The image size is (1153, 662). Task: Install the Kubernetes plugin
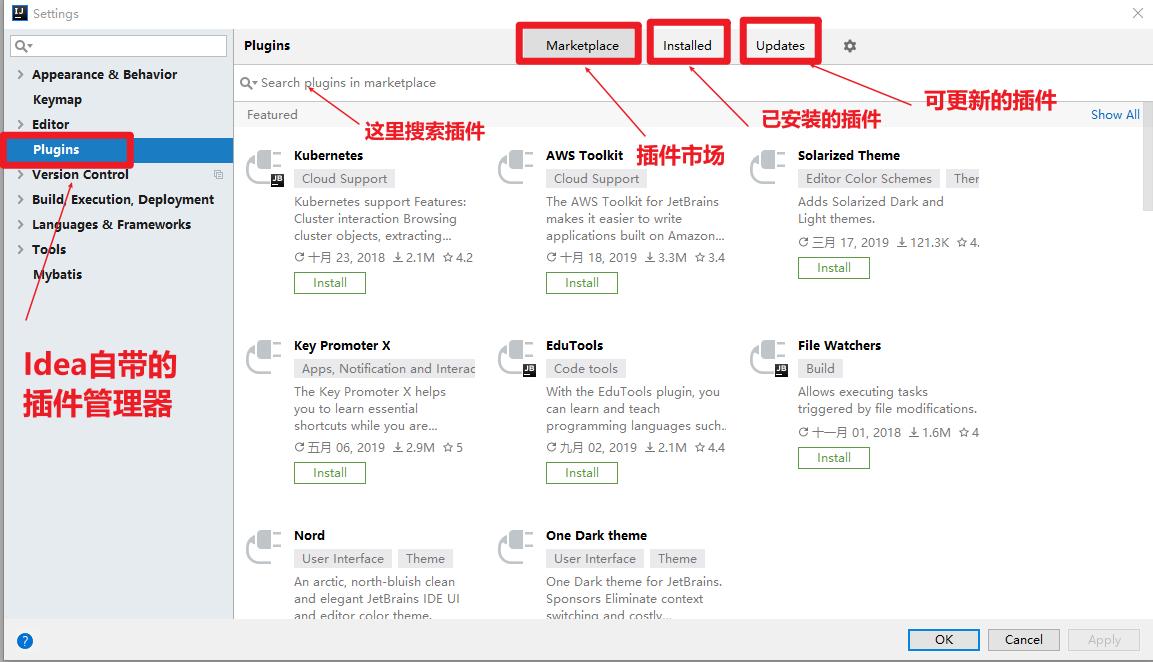click(329, 283)
